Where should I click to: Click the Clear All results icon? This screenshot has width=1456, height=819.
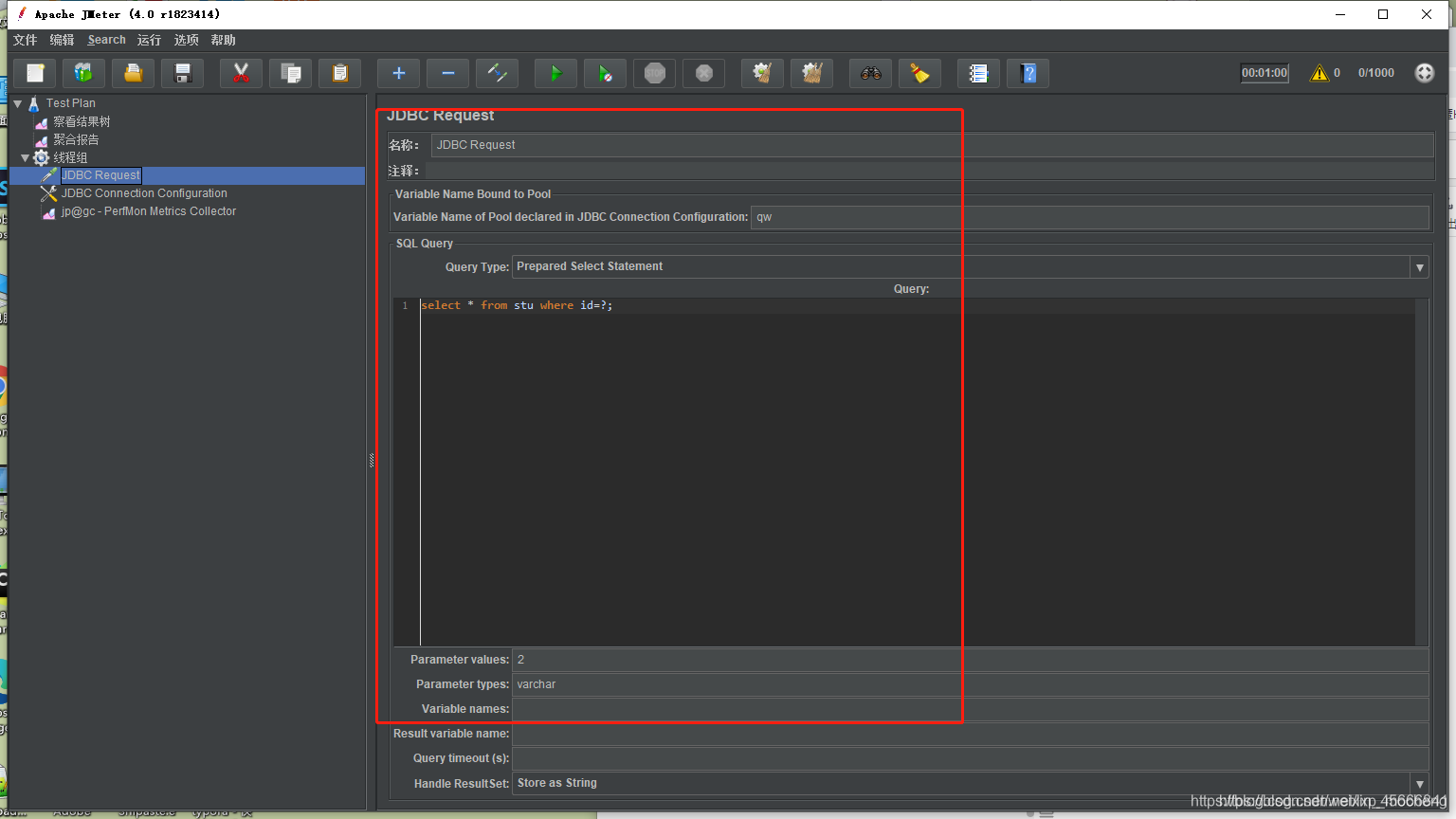pyautogui.click(x=812, y=73)
